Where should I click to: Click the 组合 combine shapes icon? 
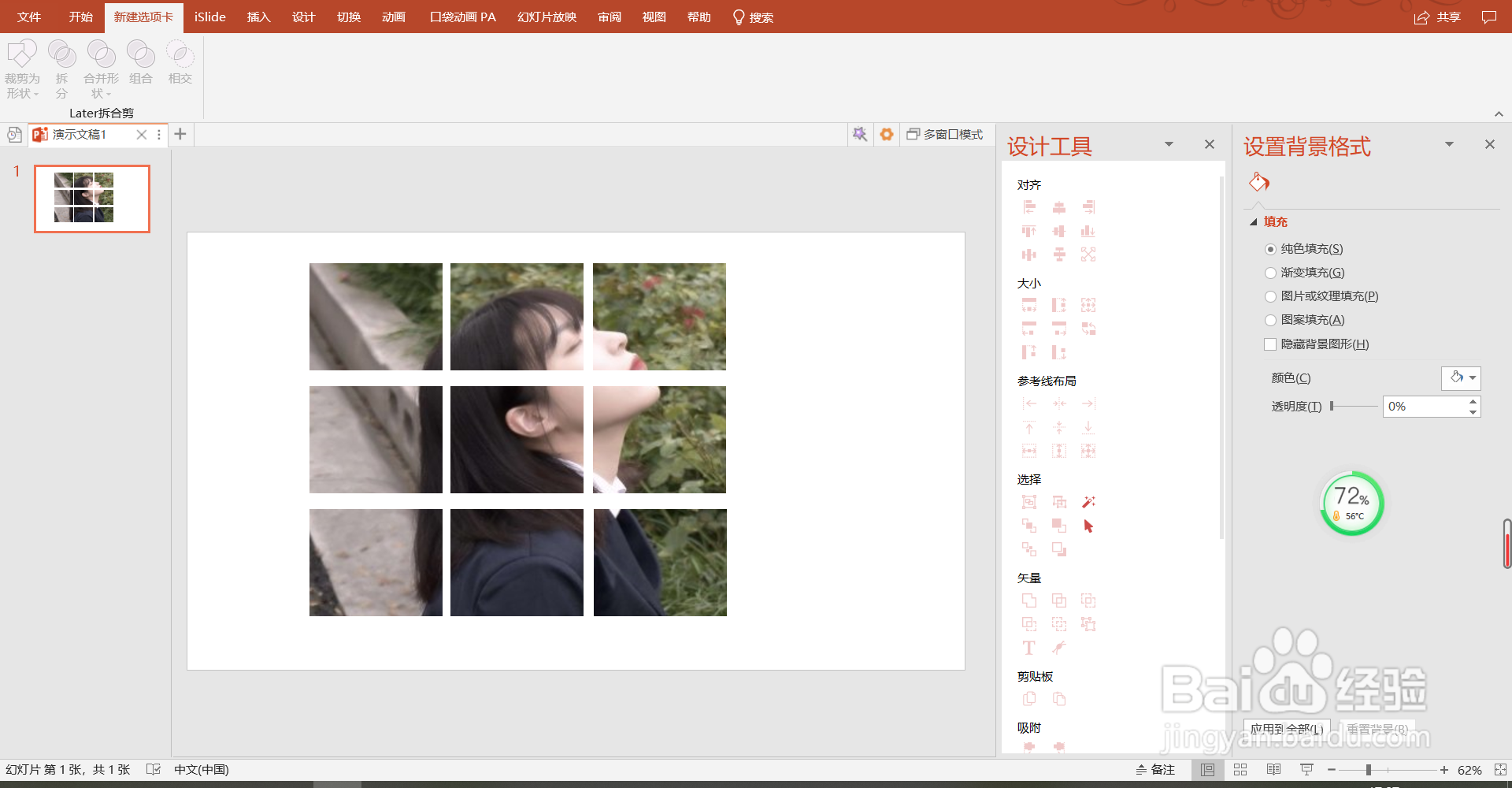pos(140,63)
